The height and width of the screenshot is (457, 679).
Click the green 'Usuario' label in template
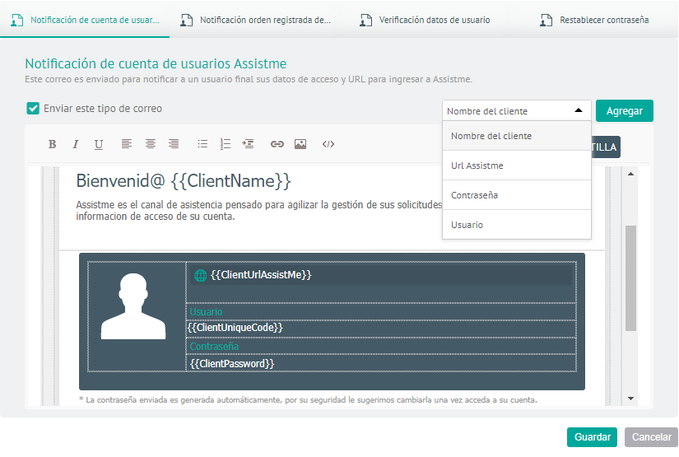(x=206, y=312)
